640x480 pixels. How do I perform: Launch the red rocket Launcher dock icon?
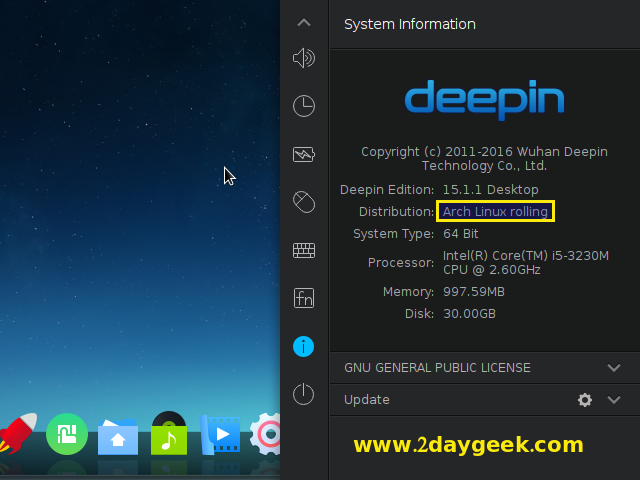[17, 433]
